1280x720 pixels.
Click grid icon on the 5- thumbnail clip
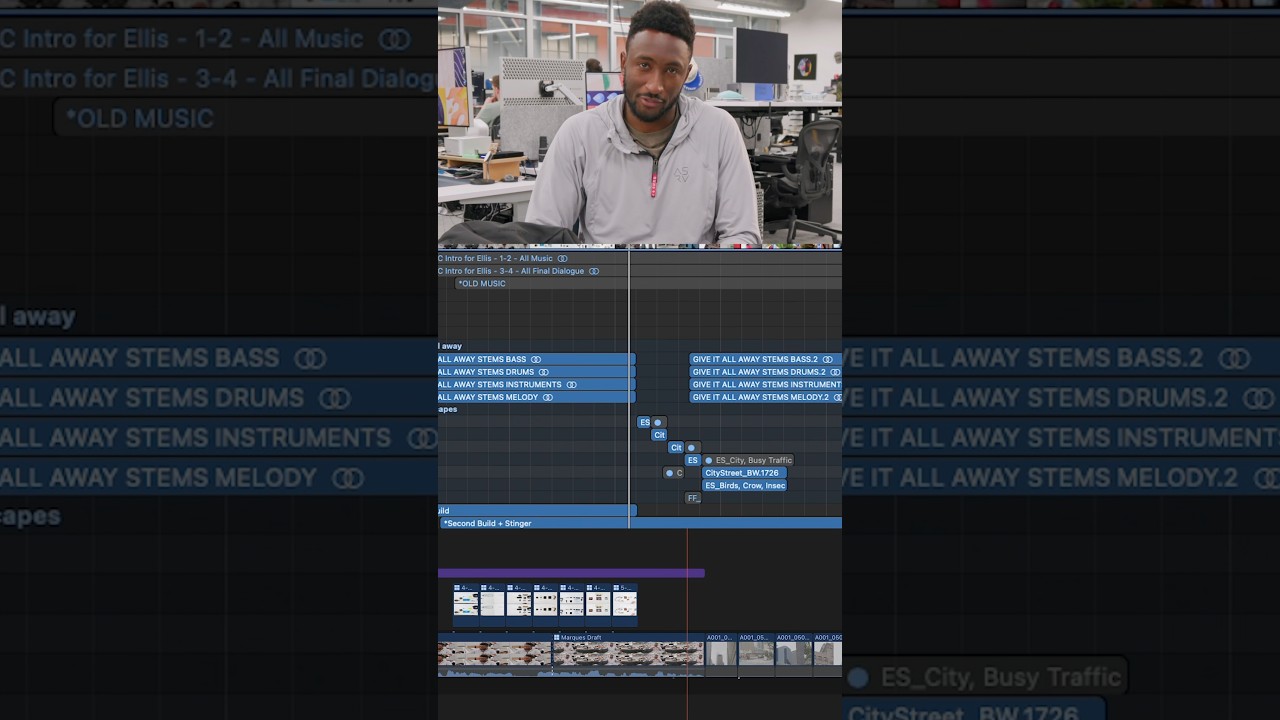click(616, 588)
